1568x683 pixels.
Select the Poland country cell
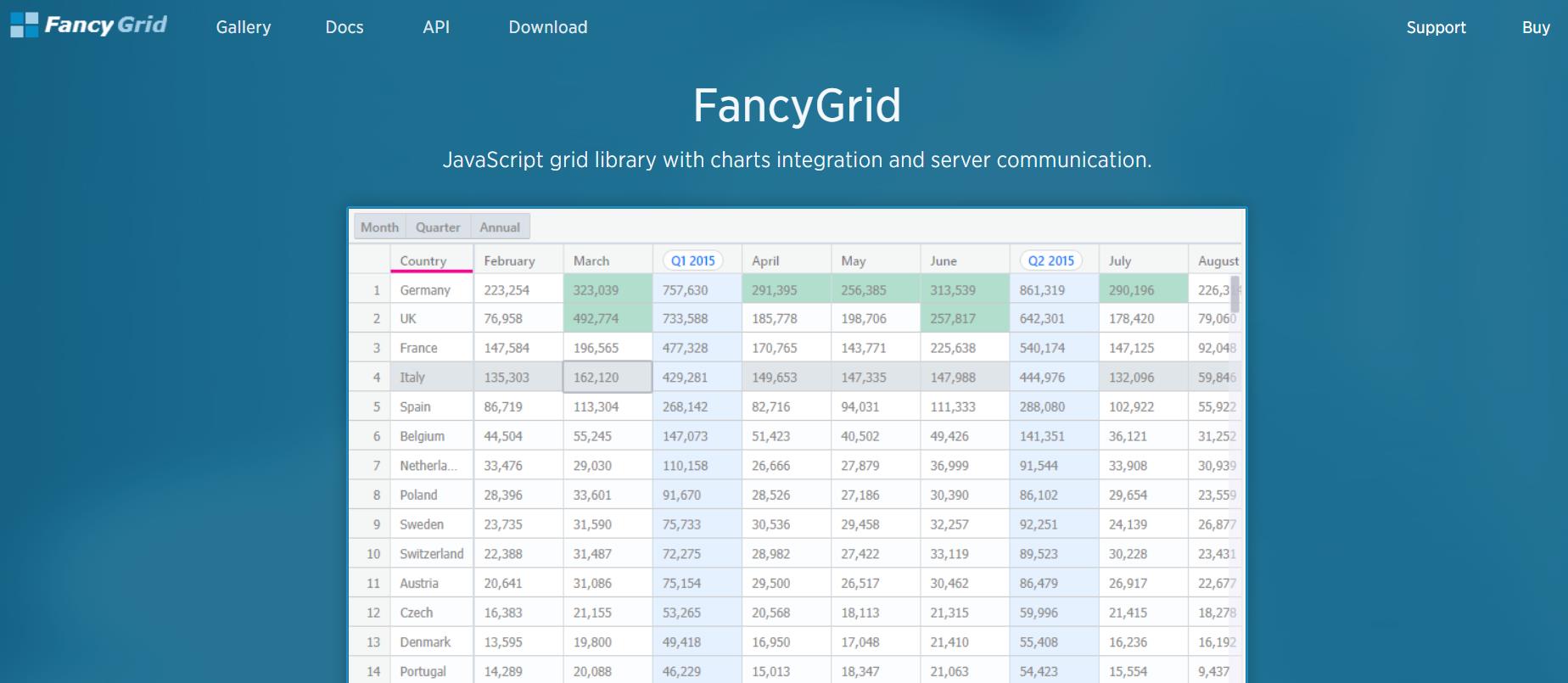tap(431, 495)
